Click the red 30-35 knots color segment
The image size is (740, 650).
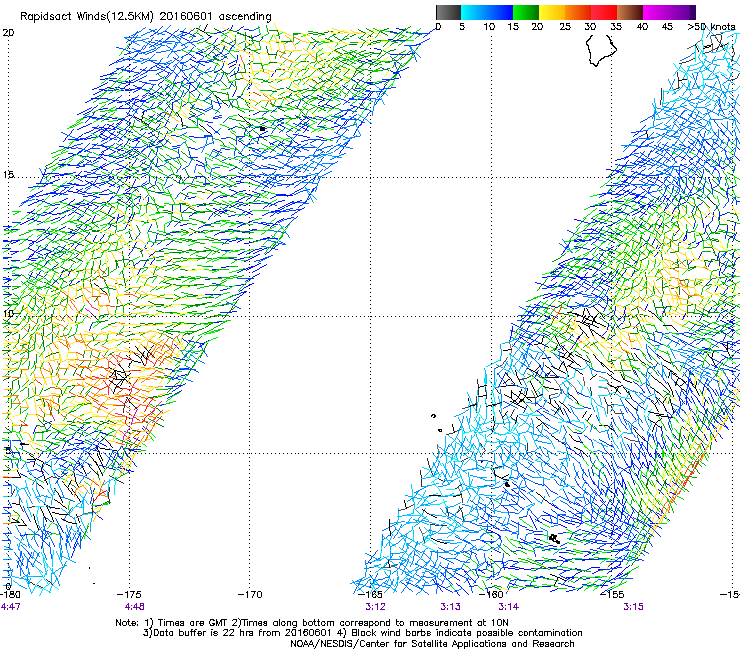tap(604, 12)
